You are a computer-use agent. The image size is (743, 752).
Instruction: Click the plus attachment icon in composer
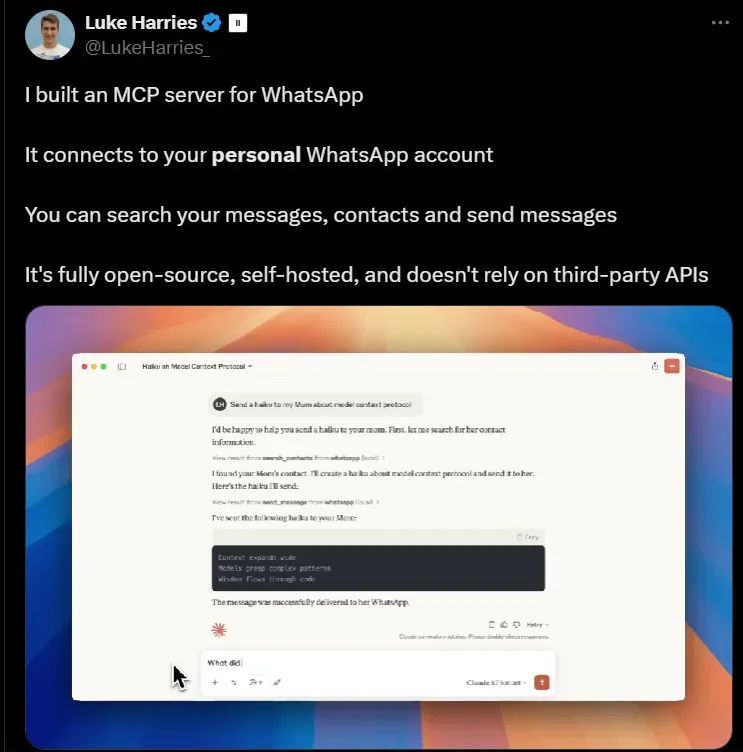215,682
